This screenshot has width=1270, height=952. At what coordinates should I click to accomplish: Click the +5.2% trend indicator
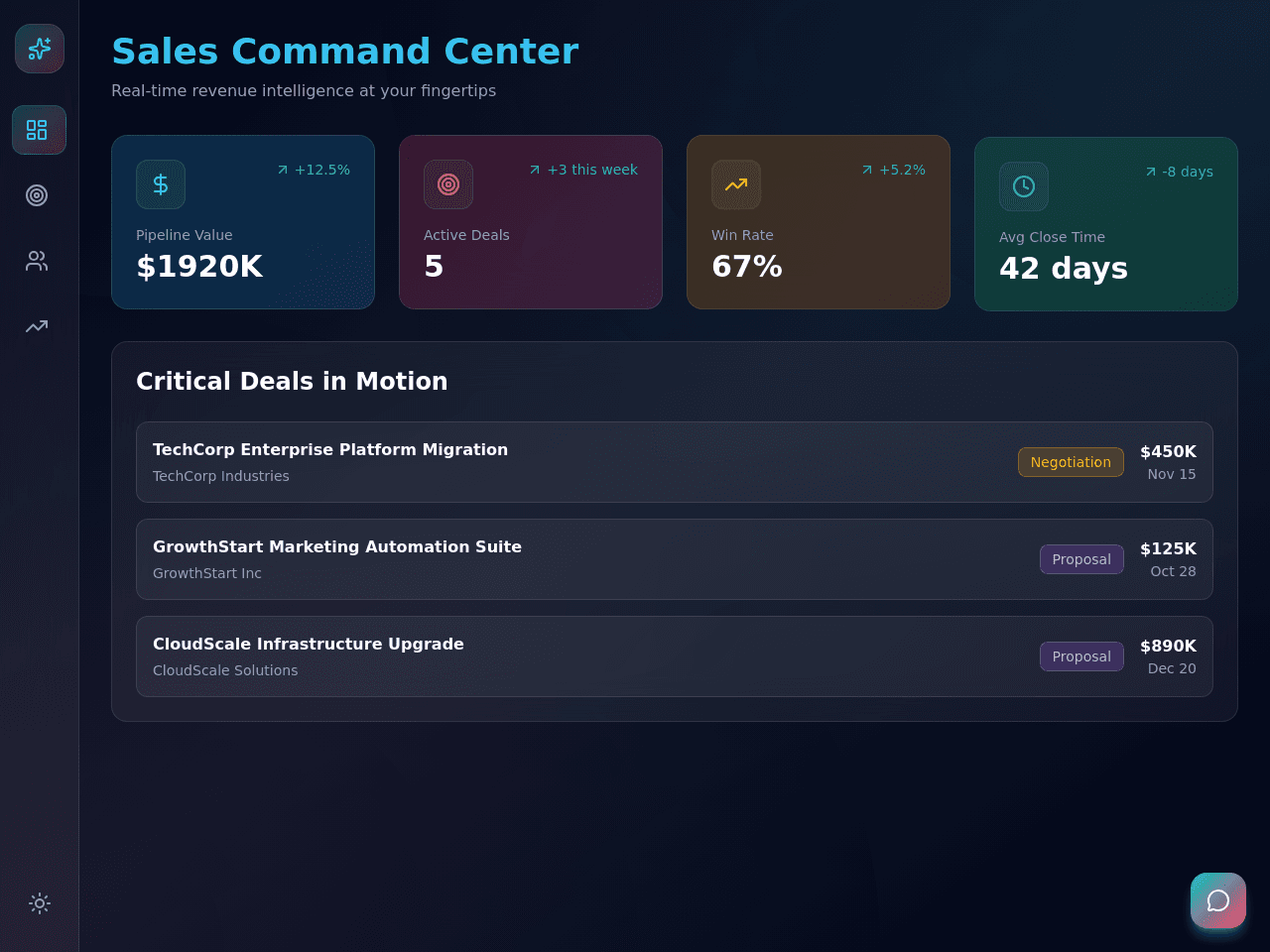tap(893, 170)
